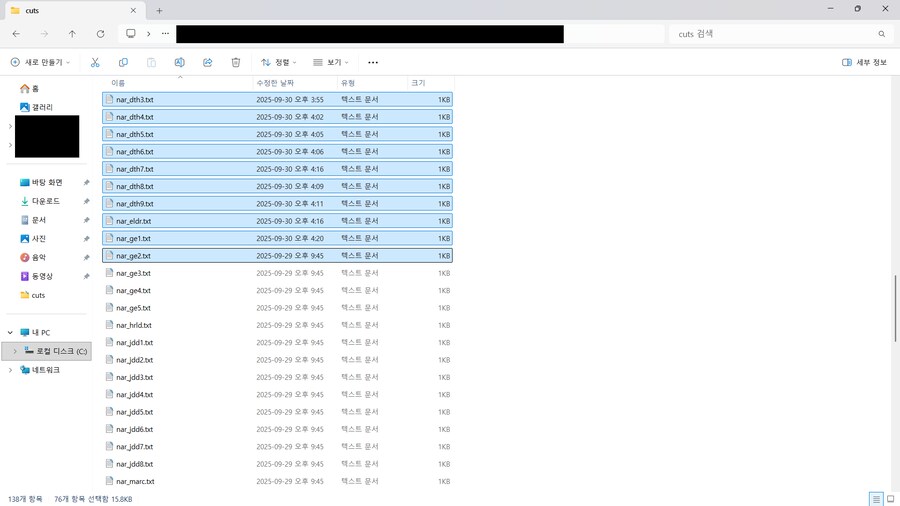Click the Delete trash icon
Screen dimensions: 900x506
pos(236,62)
